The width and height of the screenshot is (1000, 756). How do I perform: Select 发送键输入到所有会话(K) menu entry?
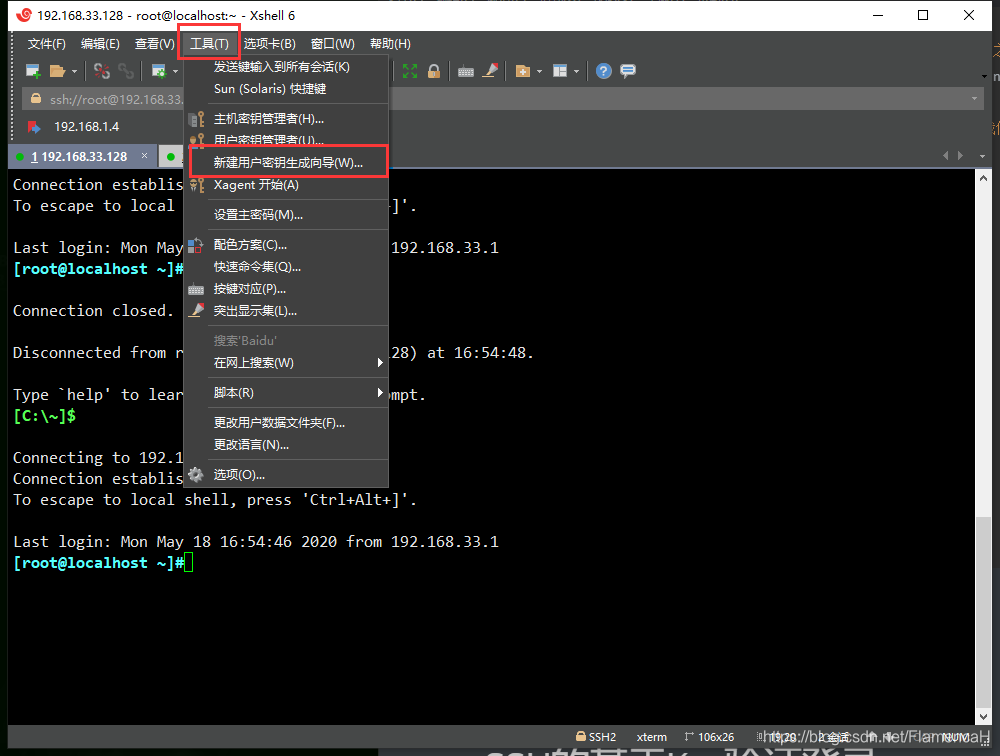pos(286,67)
